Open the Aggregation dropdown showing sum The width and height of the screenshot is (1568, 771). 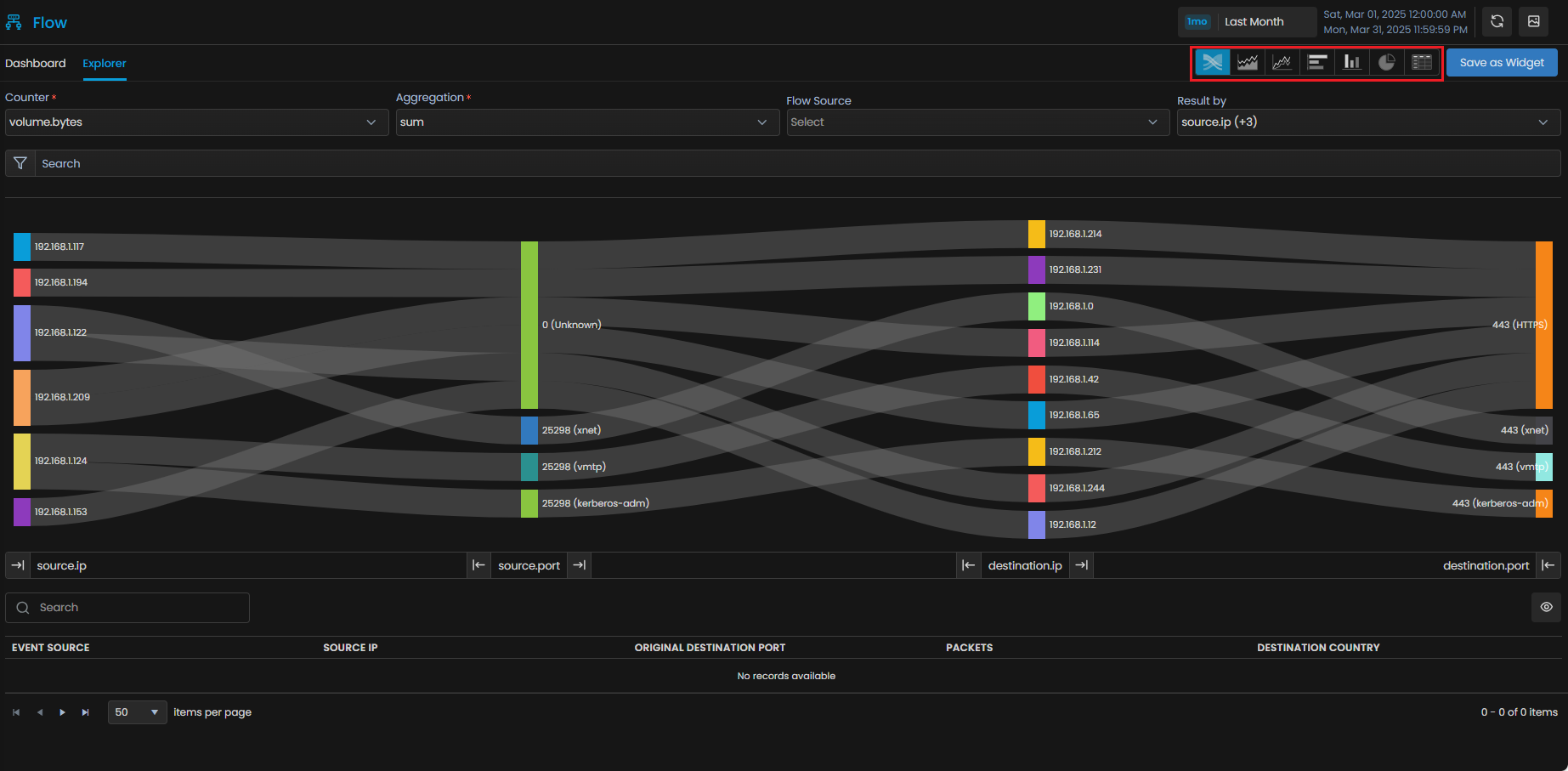point(587,122)
